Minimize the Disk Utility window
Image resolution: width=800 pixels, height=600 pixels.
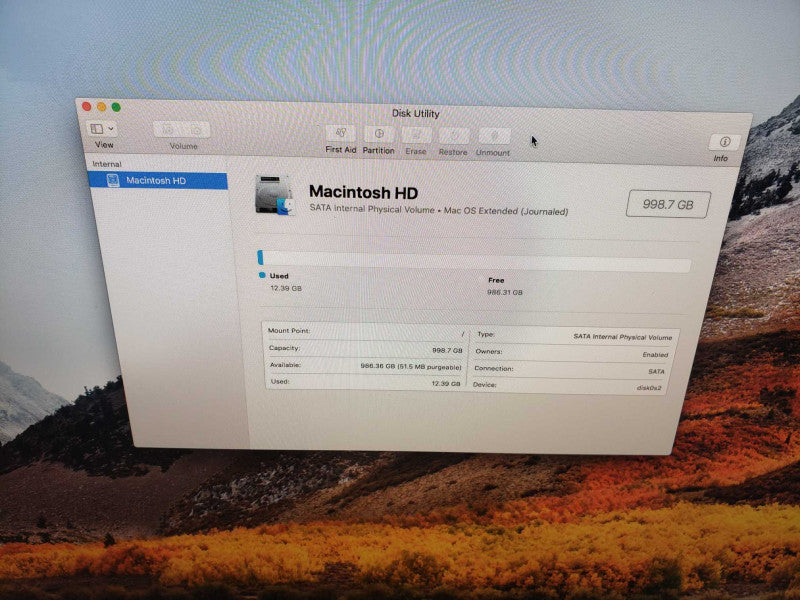point(102,107)
